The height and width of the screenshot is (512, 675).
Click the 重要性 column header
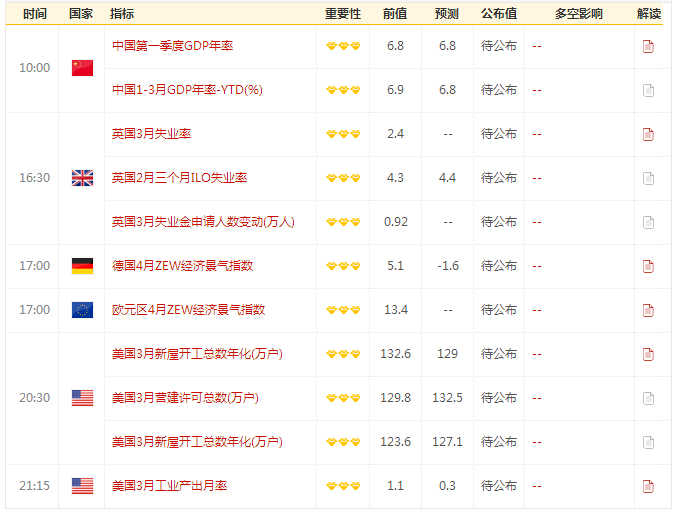tap(343, 14)
